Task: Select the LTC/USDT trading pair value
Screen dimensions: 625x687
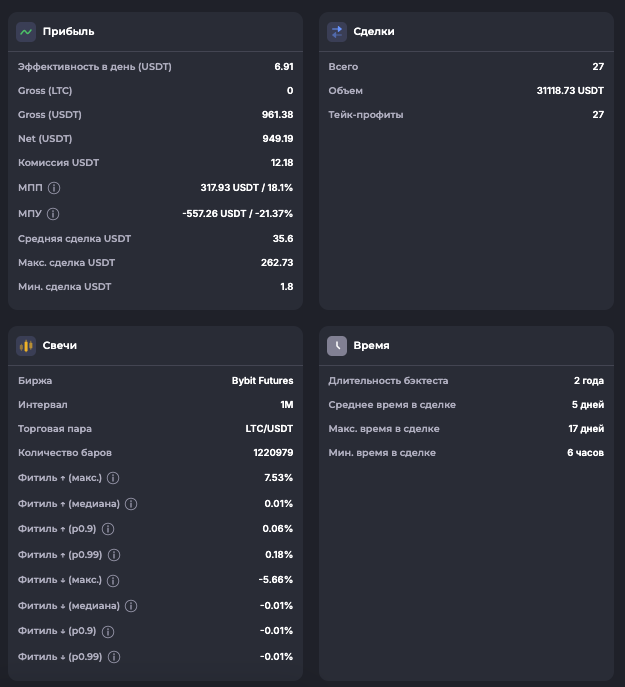Action: pyautogui.click(x=267, y=429)
